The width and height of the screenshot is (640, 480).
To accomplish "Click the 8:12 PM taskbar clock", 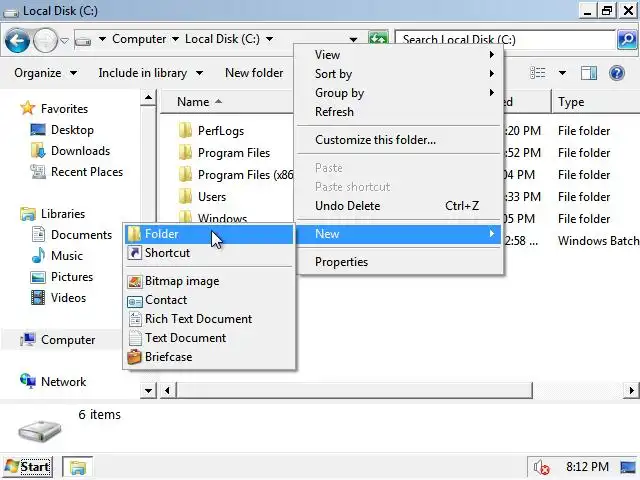I will point(587,467).
